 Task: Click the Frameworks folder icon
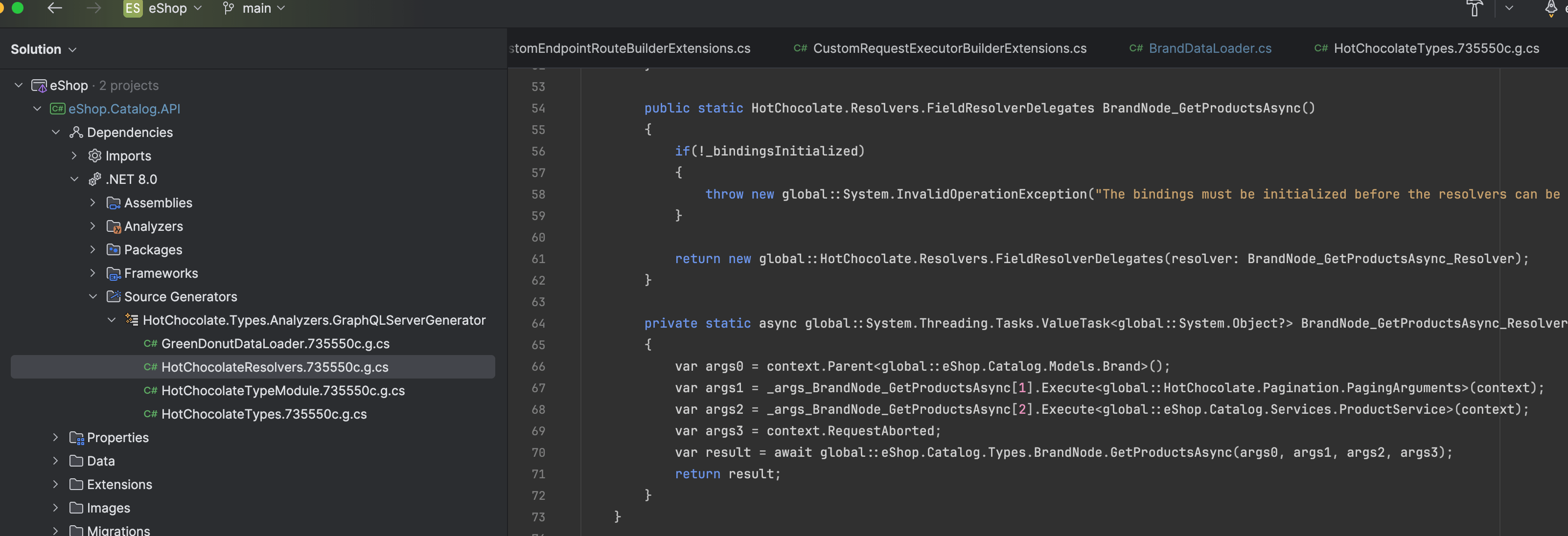click(113, 273)
